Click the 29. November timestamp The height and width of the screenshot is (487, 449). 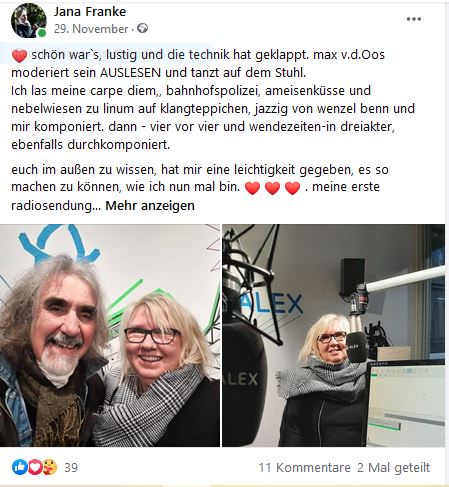[91, 29]
